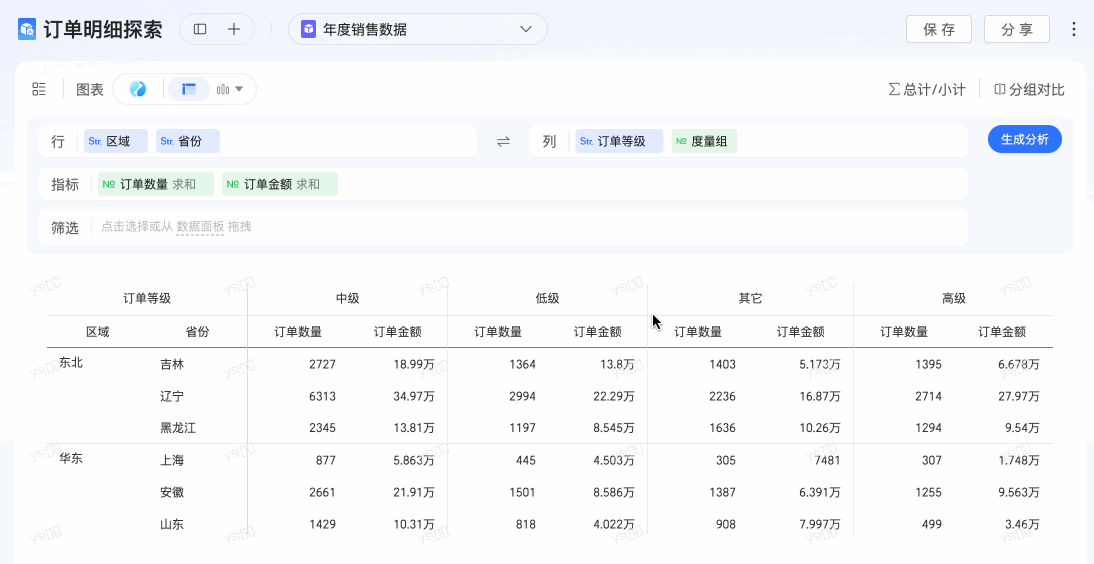Open 分组对比 option
This screenshot has height=564, width=1094.
(x=1029, y=89)
